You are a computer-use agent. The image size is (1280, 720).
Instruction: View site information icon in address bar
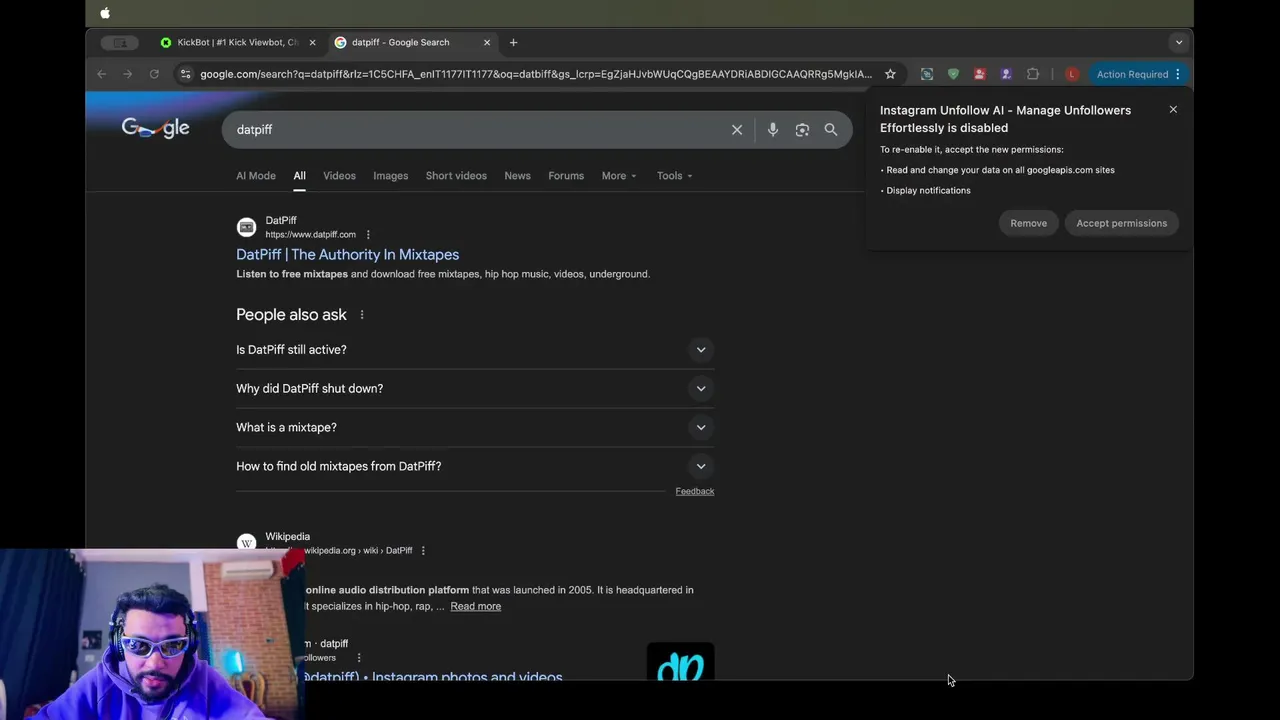185,74
